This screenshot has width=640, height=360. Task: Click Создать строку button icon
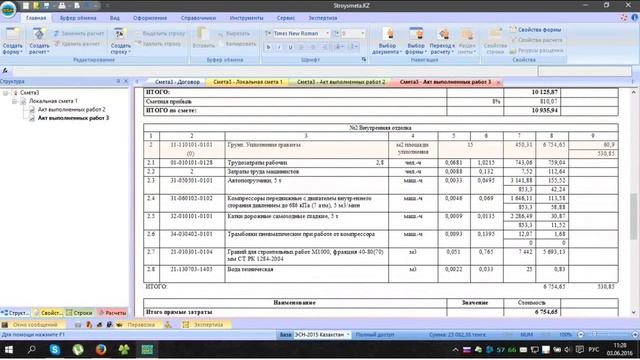(120, 35)
